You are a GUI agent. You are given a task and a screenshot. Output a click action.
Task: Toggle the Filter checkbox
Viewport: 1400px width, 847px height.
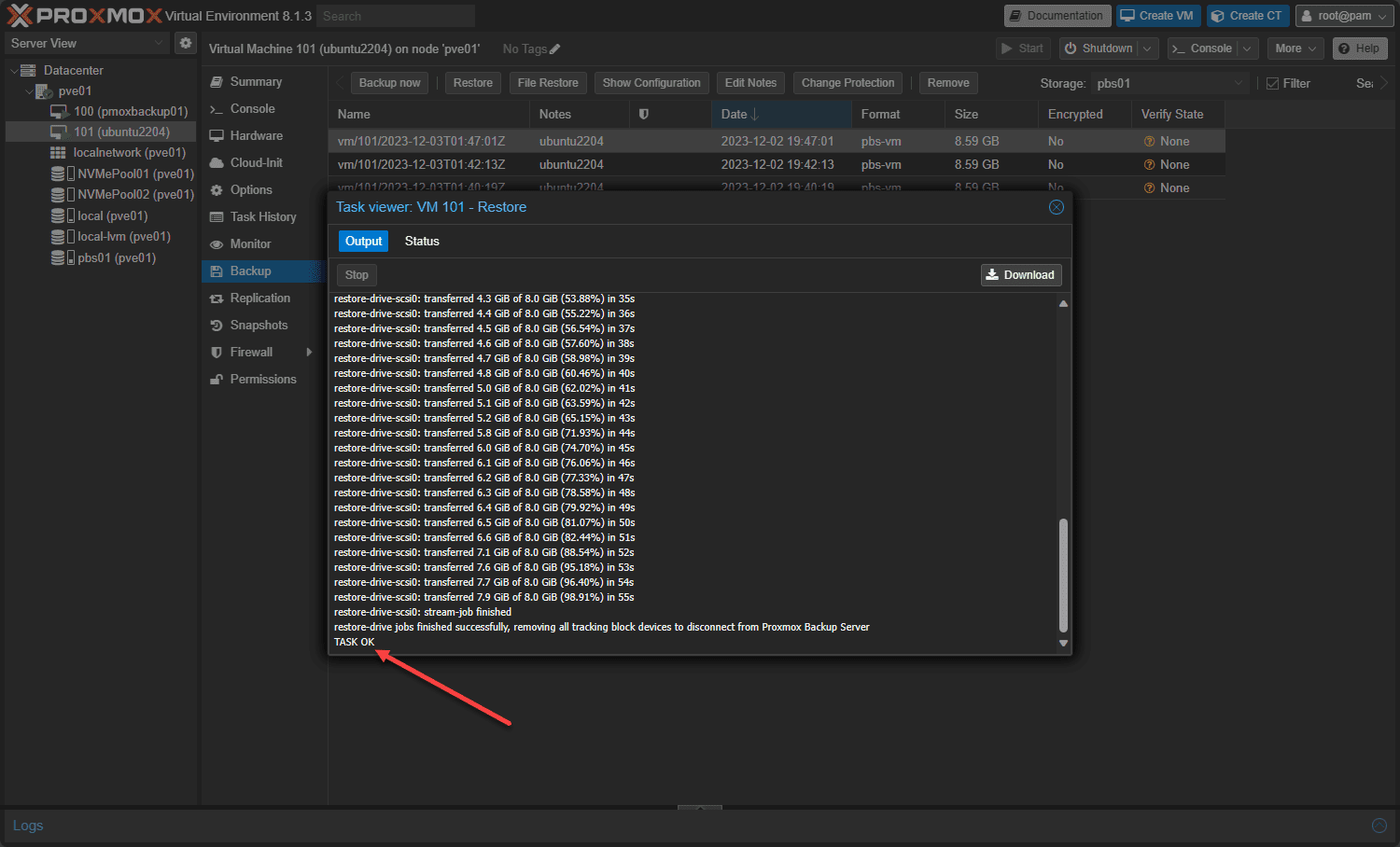1272,84
